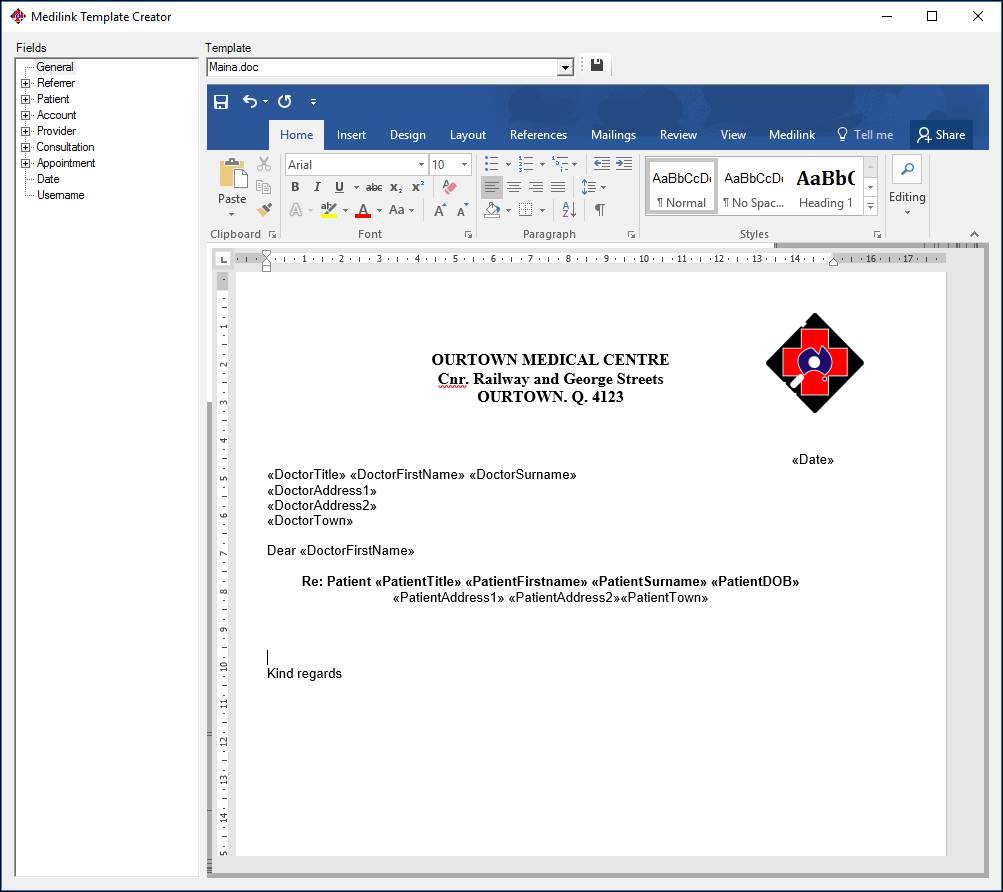Image resolution: width=1003 pixels, height=892 pixels.
Task: Switch to the Insert tab
Action: pyautogui.click(x=351, y=135)
